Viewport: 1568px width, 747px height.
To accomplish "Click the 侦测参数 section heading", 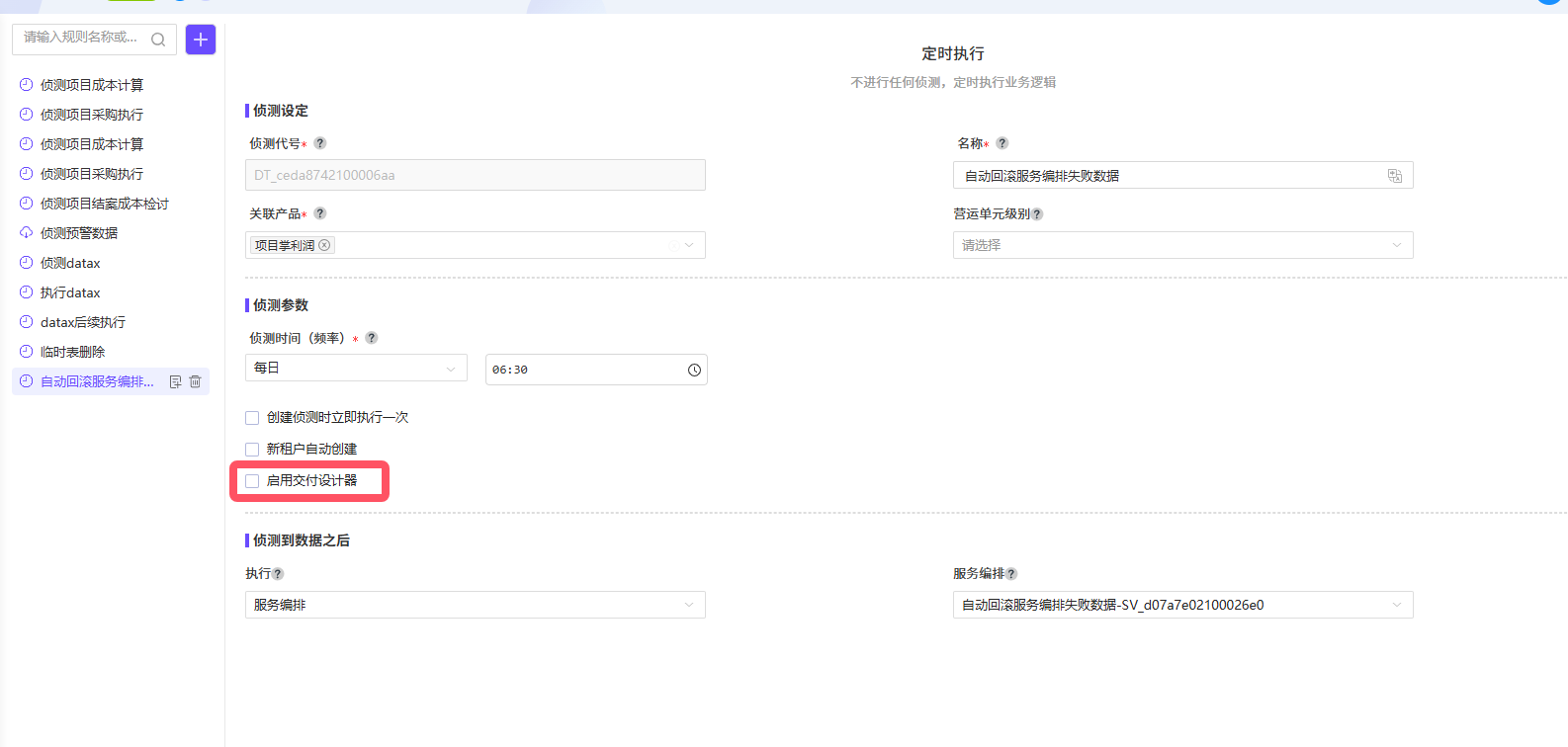I will (281, 305).
